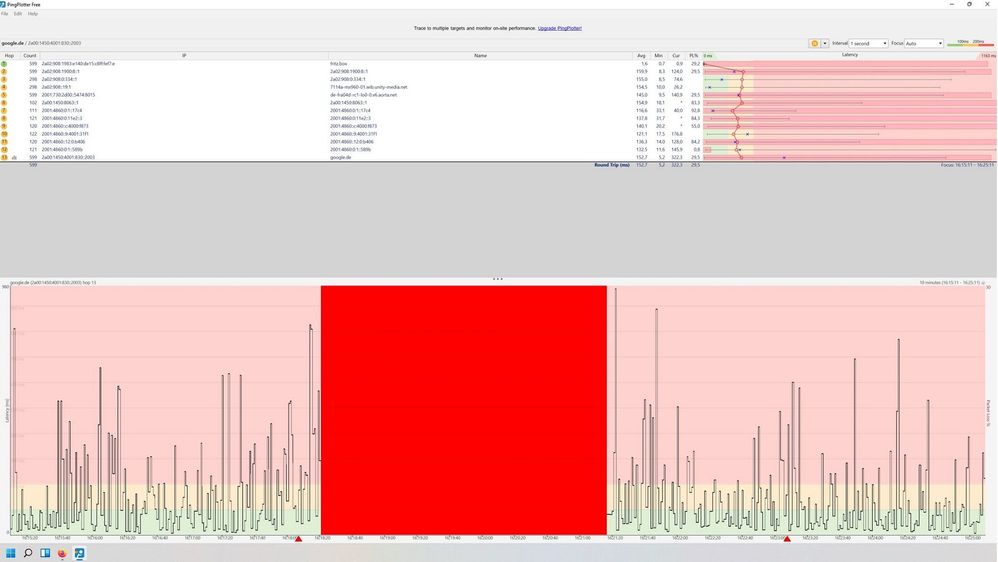The height and width of the screenshot is (562, 998).
Task: Click the pause trace button
Action: (814, 43)
